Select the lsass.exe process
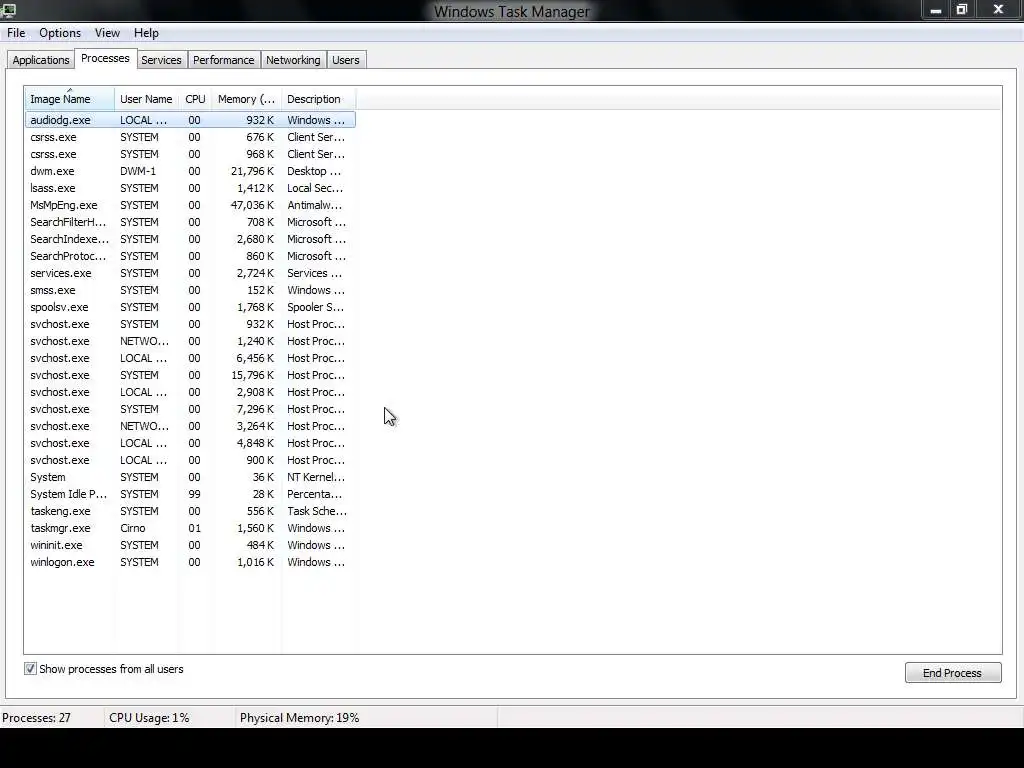 tap(190, 188)
